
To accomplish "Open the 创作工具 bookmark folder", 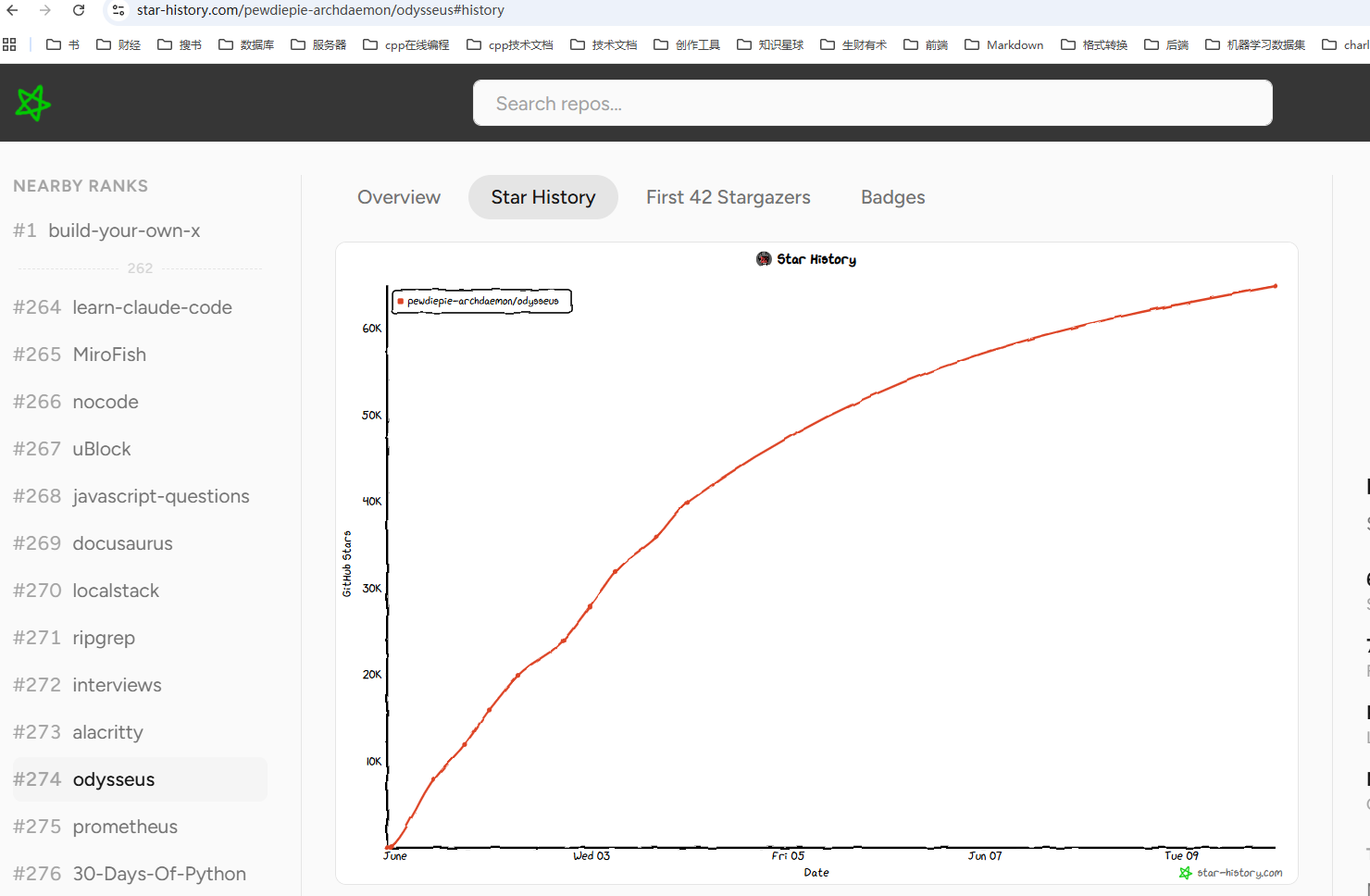I will (x=687, y=44).
